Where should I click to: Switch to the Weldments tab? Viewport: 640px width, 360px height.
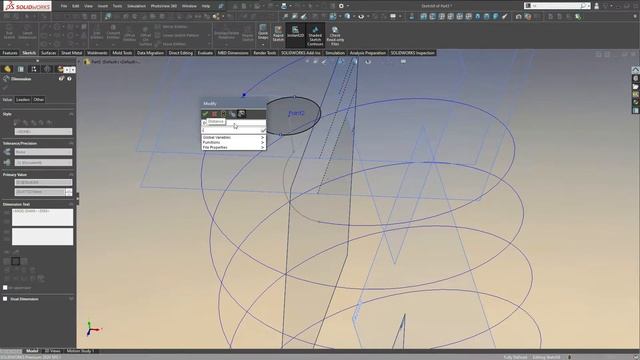[97, 53]
